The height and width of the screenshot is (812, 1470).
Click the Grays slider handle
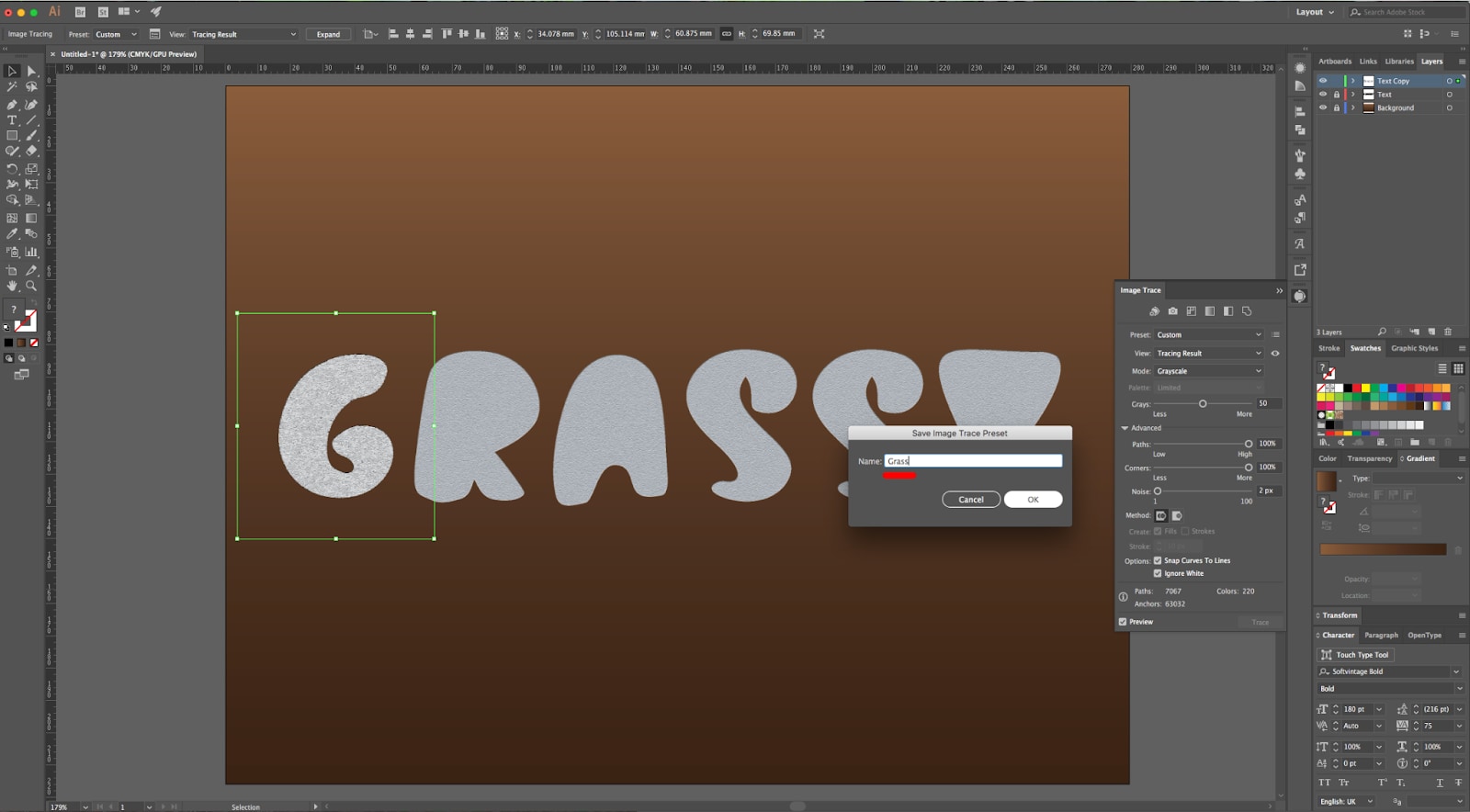click(x=1202, y=404)
